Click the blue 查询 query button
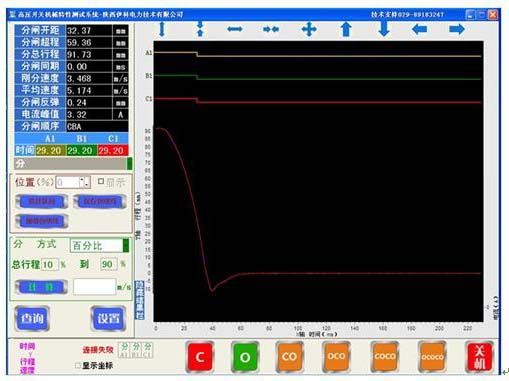The height and width of the screenshot is (381, 509). [32, 318]
